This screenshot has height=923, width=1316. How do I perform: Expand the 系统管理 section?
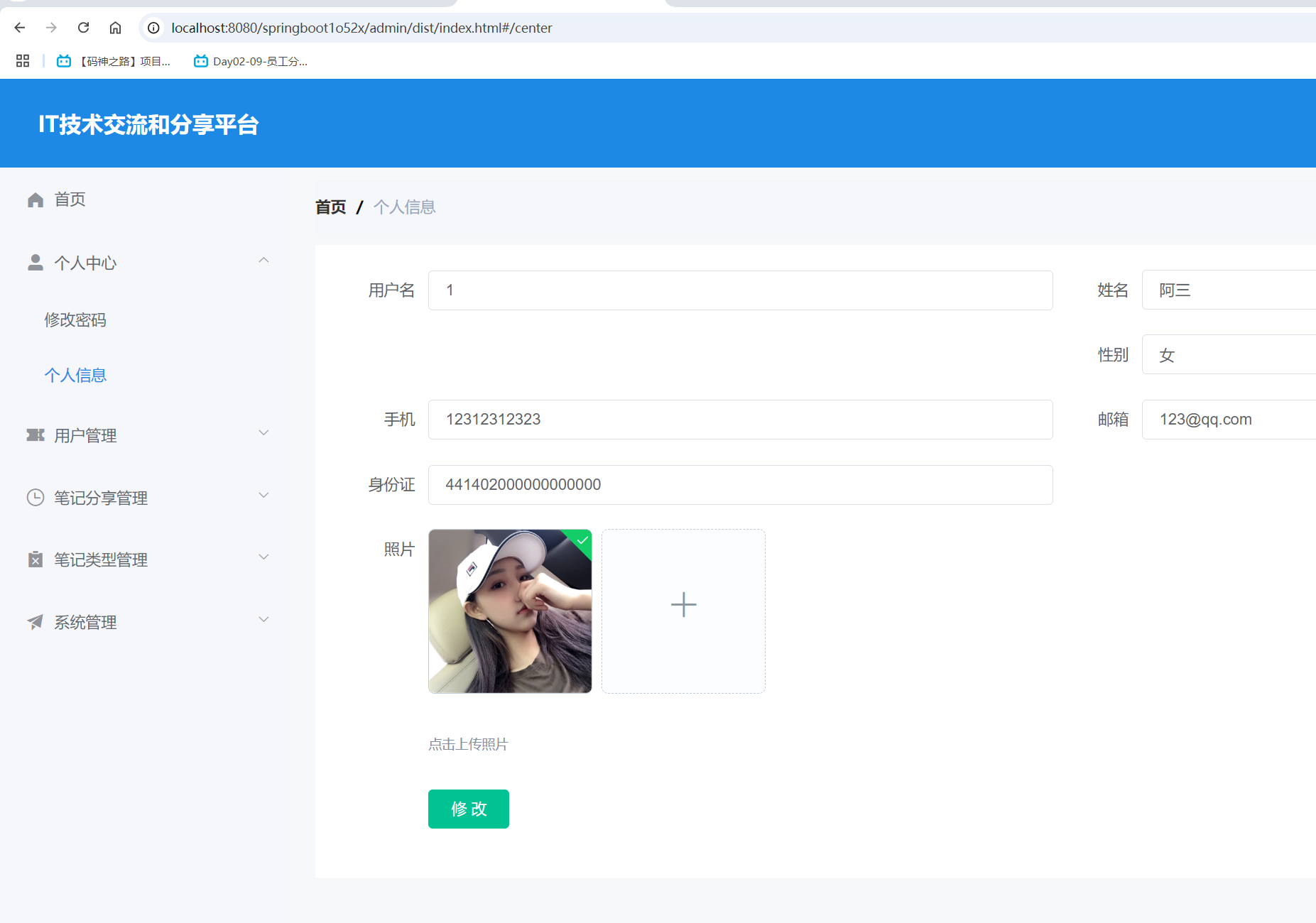click(264, 619)
